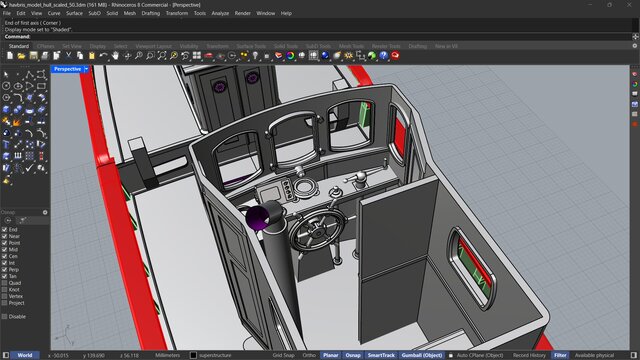
Task: Click the light bulb visibility icon
Action: click(255, 56)
